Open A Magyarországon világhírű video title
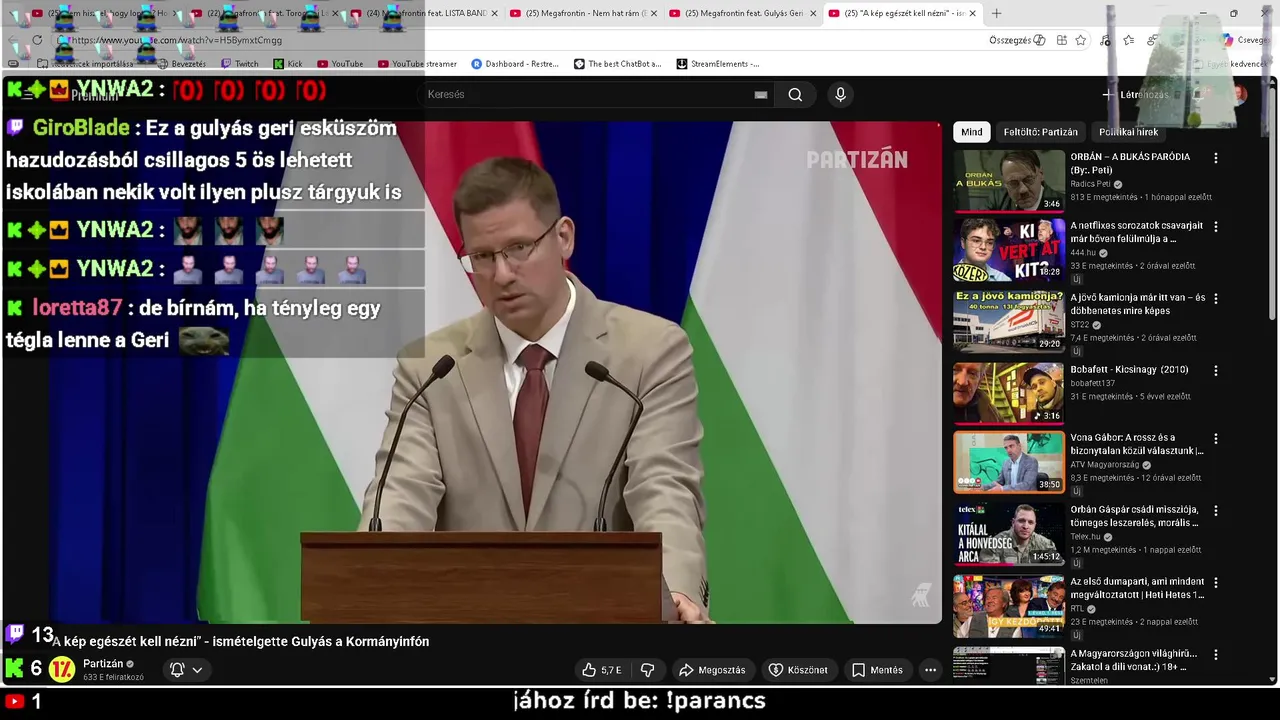The height and width of the screenshot is (720, 1280). pyautogui.click(x=1134, y=660)
